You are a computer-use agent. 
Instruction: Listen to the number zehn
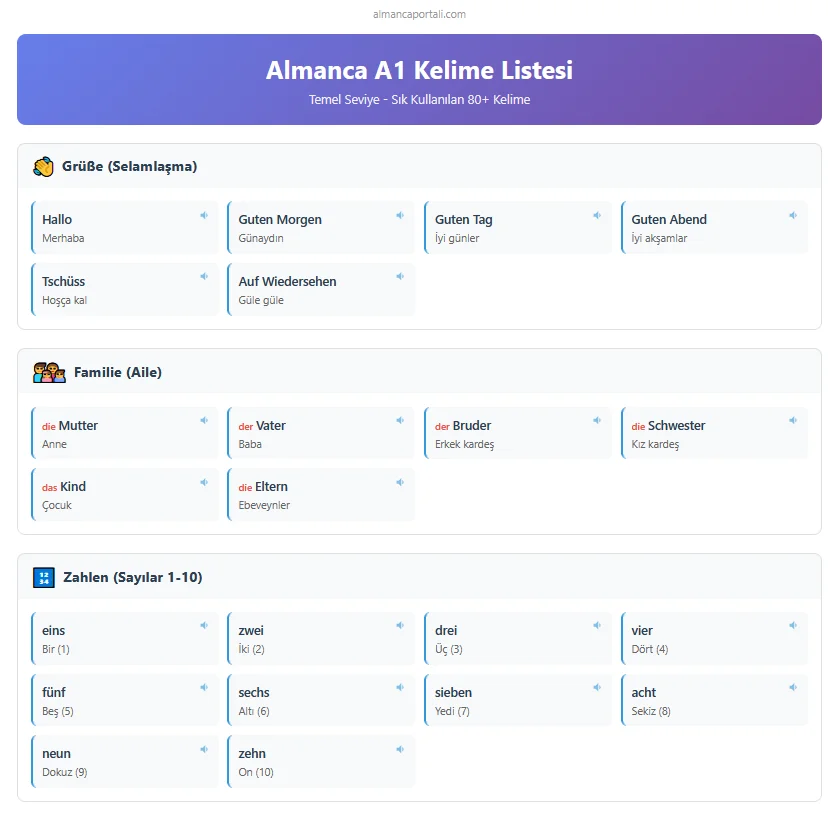400,749
